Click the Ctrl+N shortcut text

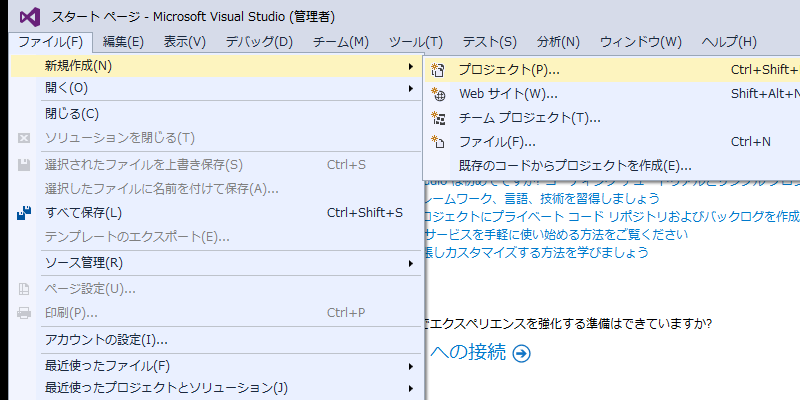point(751,141)
